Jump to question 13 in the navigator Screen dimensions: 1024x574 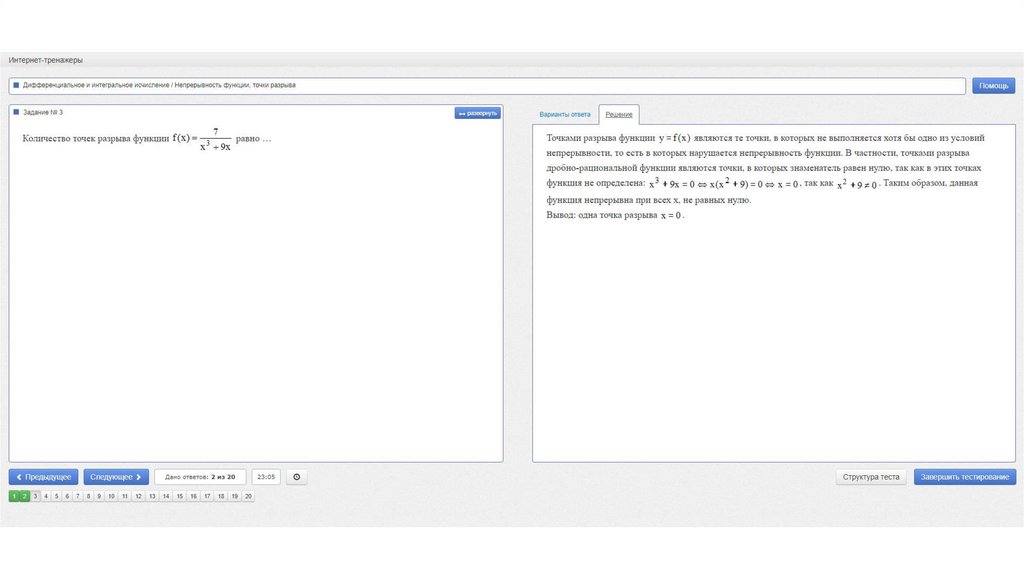click(152, 496)
